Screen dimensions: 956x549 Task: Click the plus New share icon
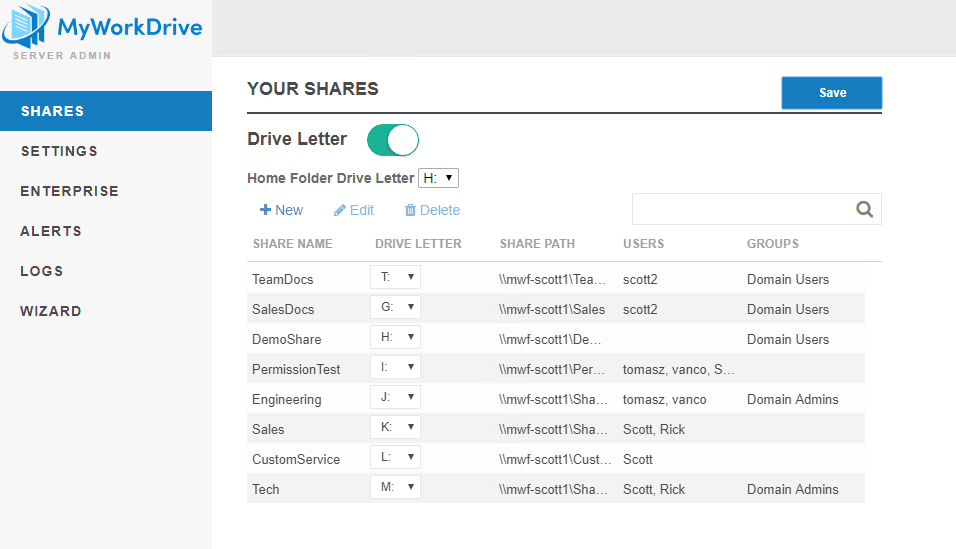pyautogui.click(x=265, y=210)
